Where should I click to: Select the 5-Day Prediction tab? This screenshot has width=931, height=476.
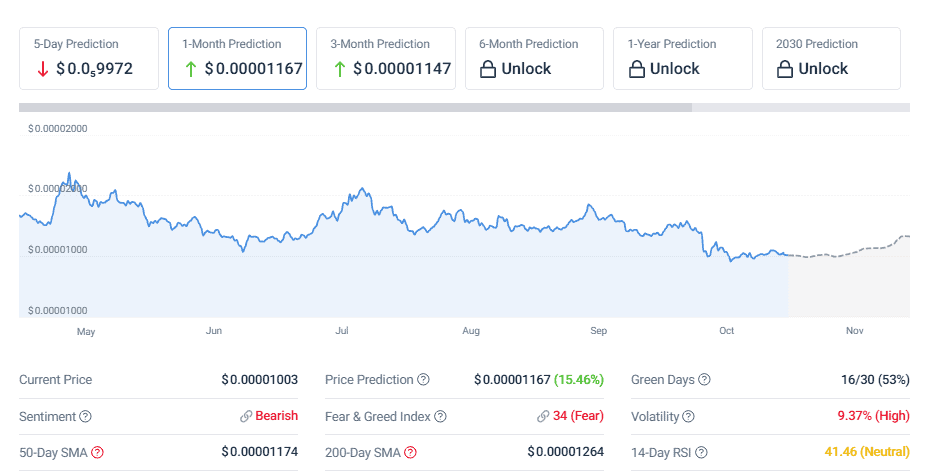[89, 59]
